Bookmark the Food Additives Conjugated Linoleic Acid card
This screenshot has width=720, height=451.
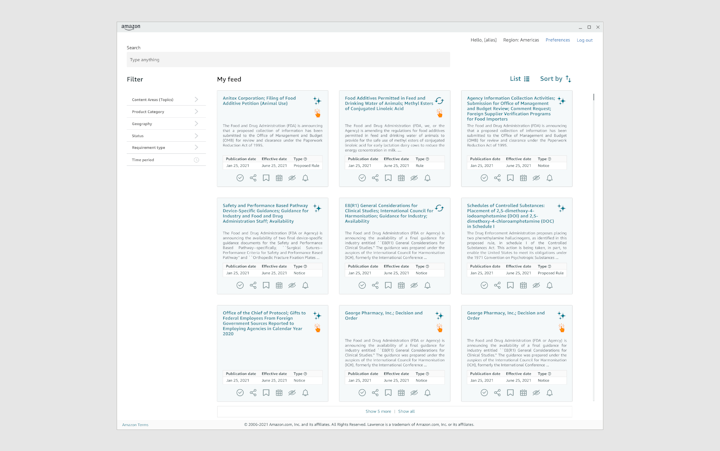pyautogui.click(x=388, y=178)
